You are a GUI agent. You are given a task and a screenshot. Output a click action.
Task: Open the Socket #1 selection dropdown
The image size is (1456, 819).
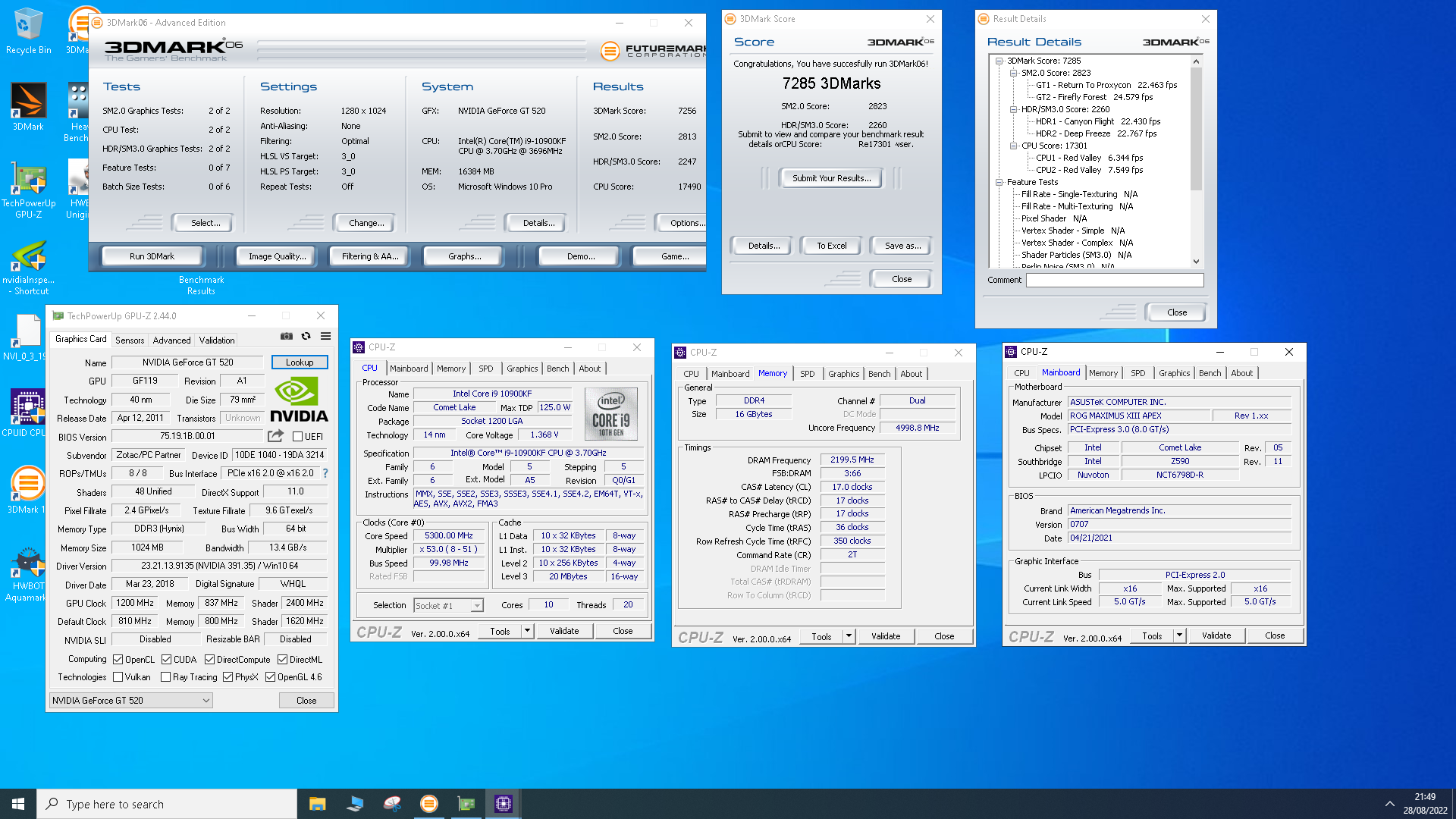point(449,605)
